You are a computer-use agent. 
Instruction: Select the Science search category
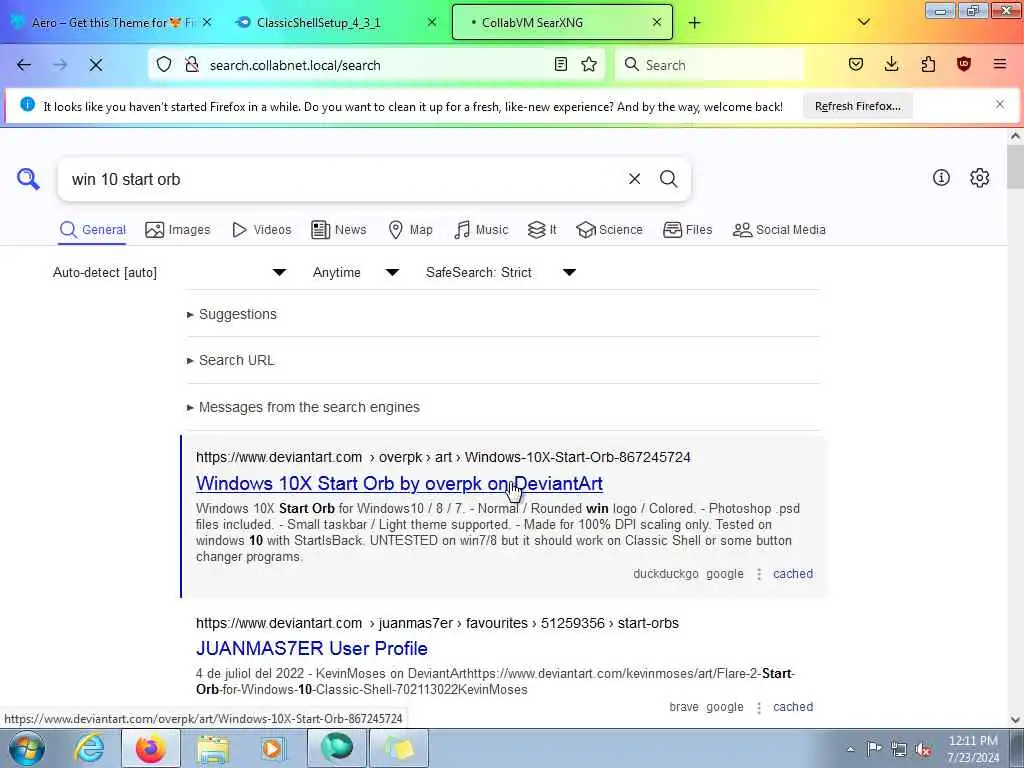point(609,230)
